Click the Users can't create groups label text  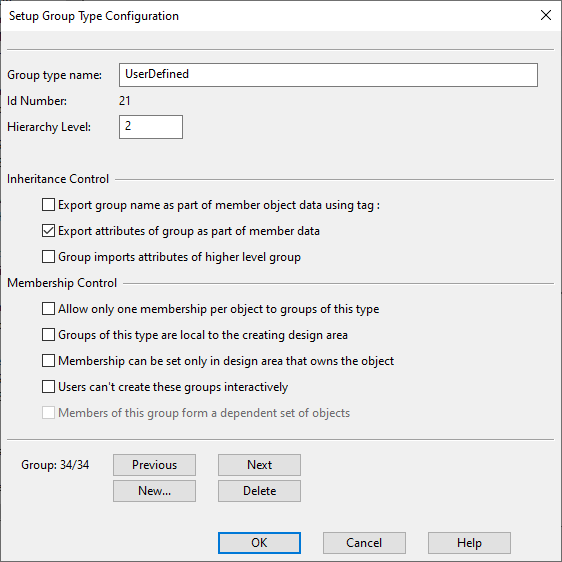(x=173, y=387)
